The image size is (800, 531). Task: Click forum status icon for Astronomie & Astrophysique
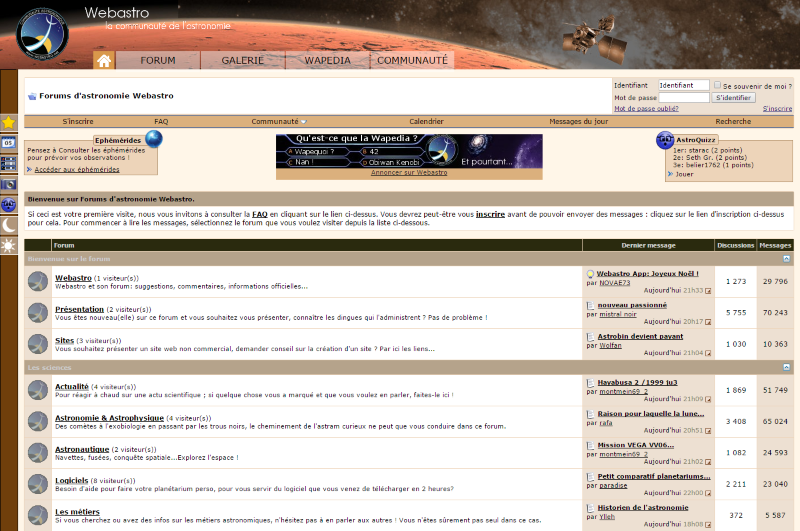pos(38,421)
